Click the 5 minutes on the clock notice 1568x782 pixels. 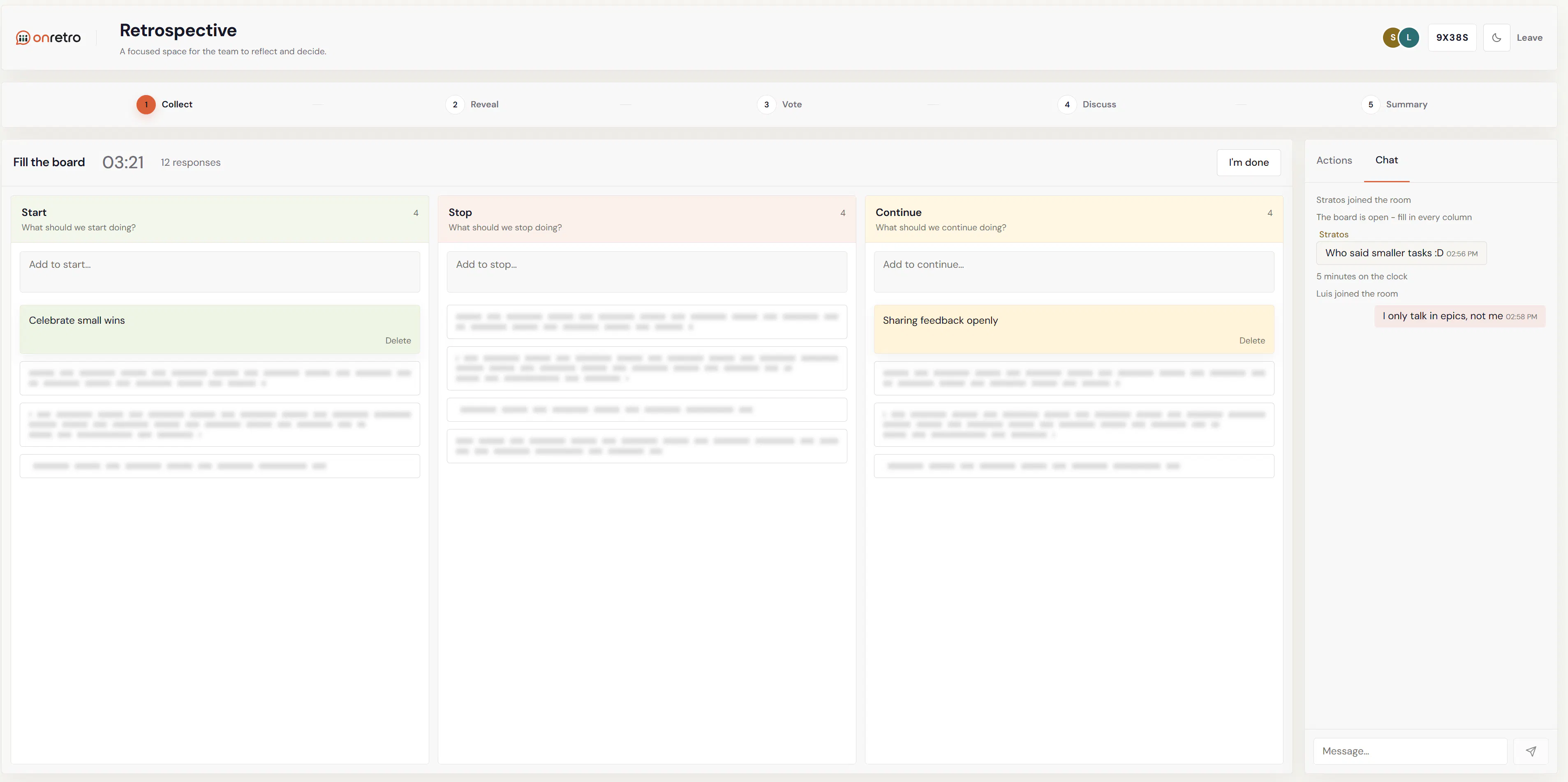click(1362, 276)
